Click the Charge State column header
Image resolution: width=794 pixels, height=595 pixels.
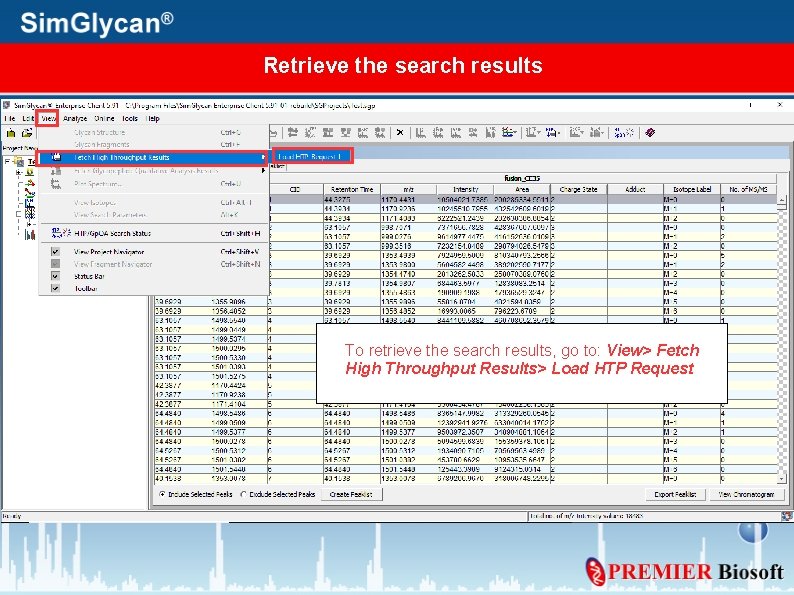tap(578, 189)
